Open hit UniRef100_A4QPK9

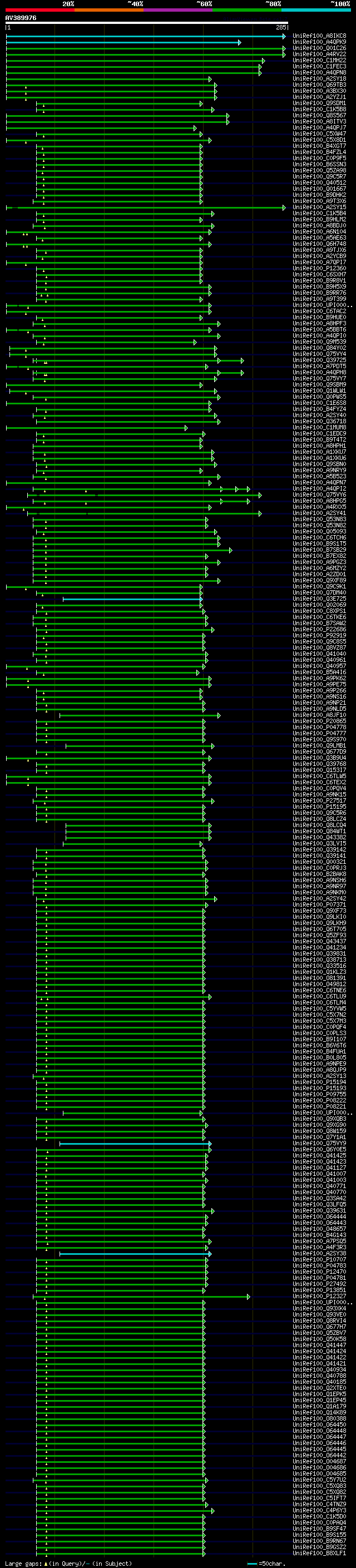click(x=319, y=42)
